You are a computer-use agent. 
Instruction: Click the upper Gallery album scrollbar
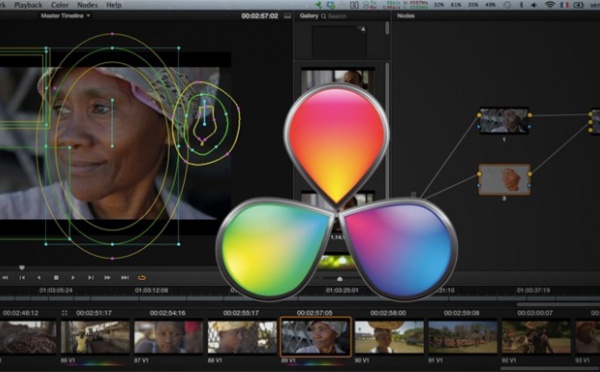[387, 28]
